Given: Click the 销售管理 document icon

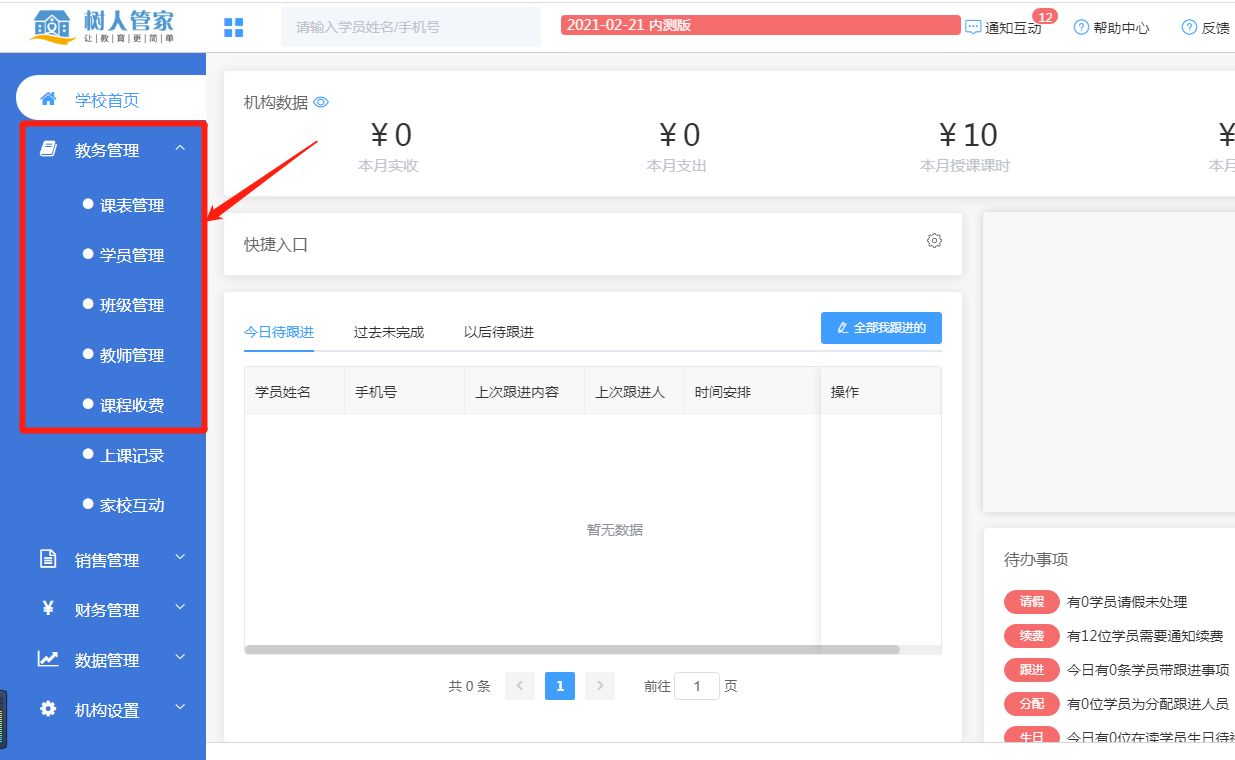Looking at the screenshot, I should 47,559.
